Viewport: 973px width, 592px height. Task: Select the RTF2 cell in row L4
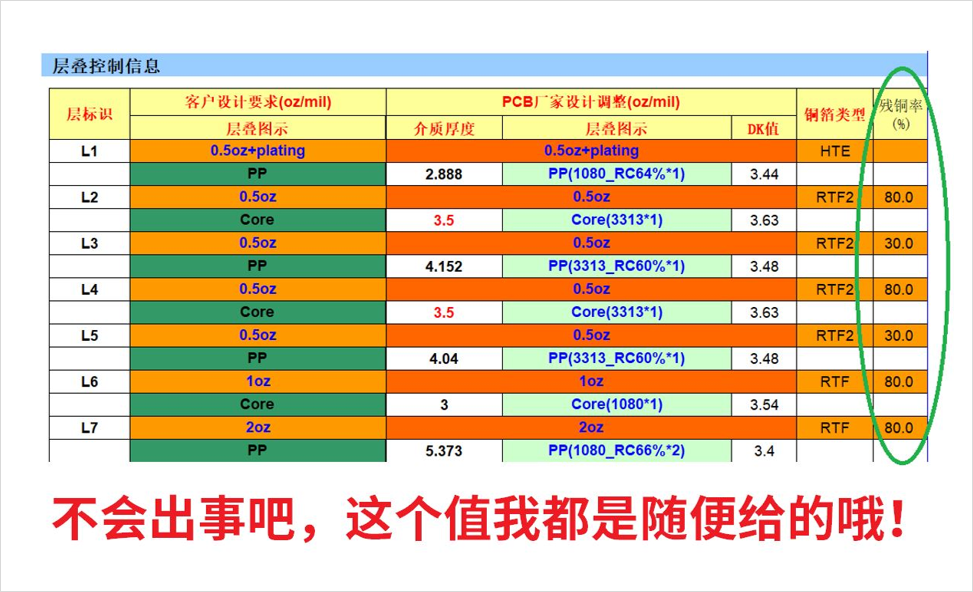point(835,289)
